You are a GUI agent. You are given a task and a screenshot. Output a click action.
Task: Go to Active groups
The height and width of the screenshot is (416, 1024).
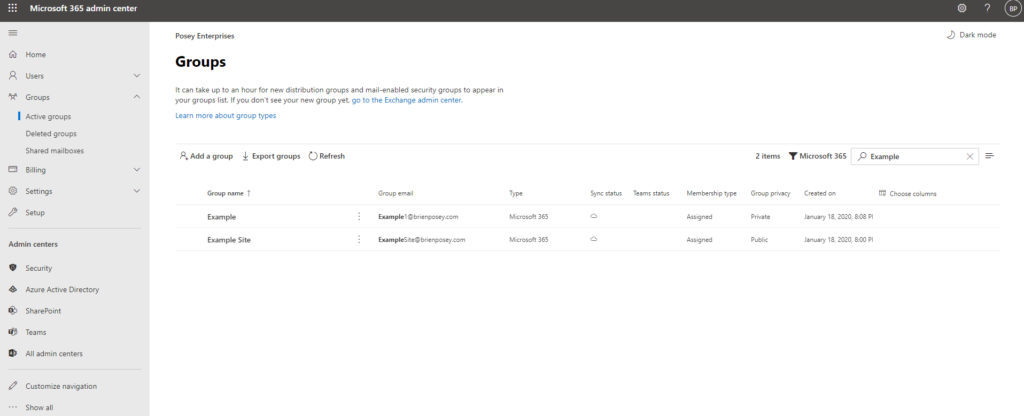(48, 116)
